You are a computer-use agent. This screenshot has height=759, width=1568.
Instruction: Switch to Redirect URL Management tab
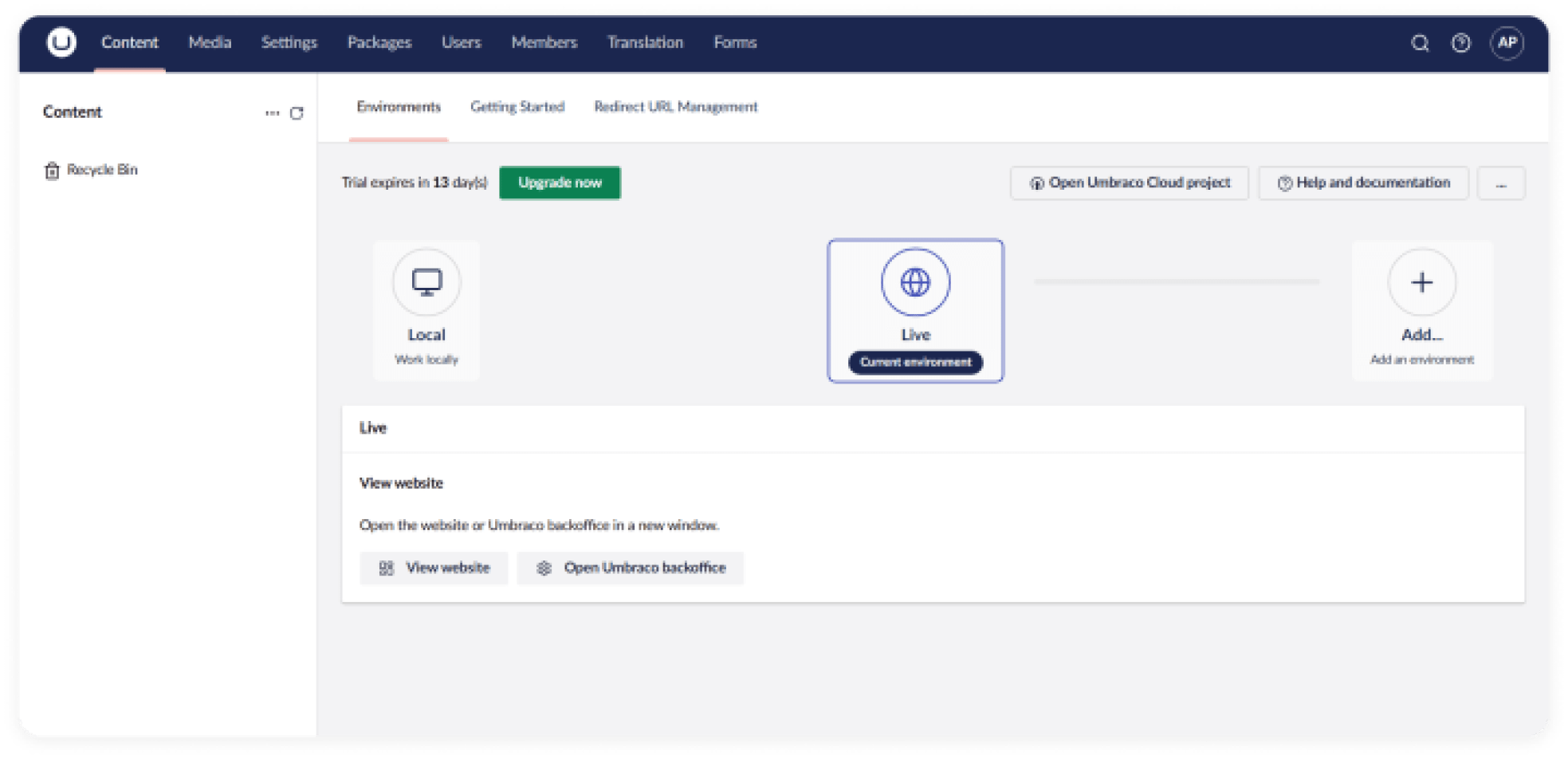(676, 107)
